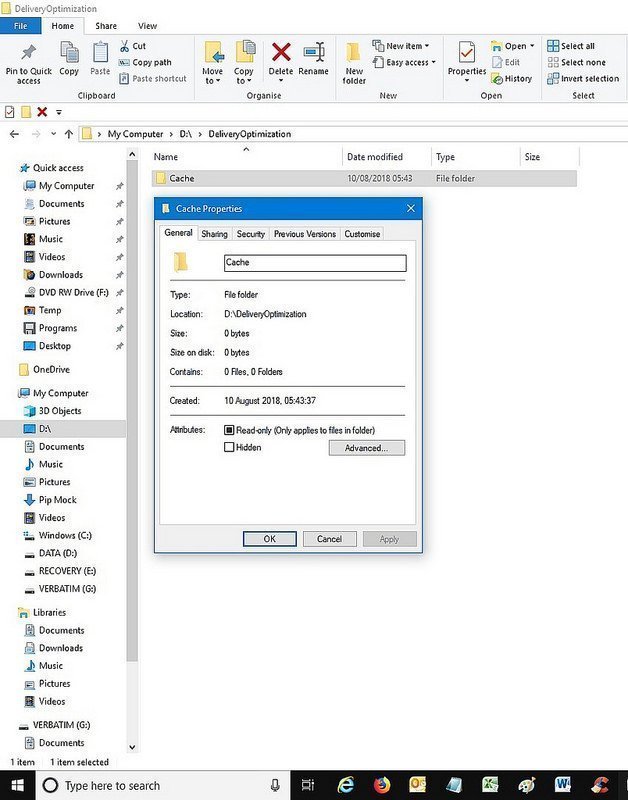Open the Sharing tab in Cache Properties
628x800 pixels.
click(x=214, y=234)
